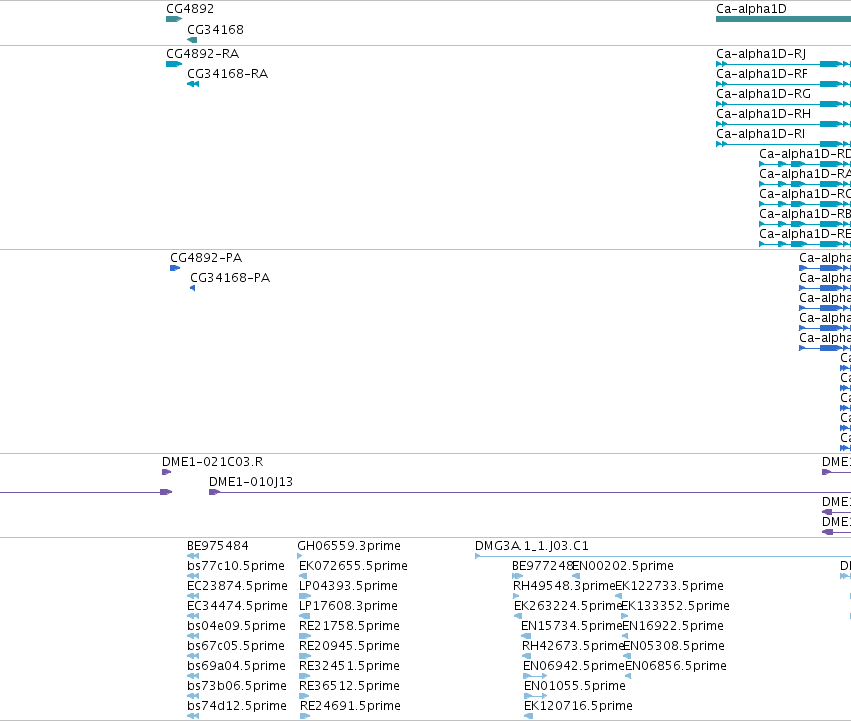Click EST EC34474.5prime

237,606
